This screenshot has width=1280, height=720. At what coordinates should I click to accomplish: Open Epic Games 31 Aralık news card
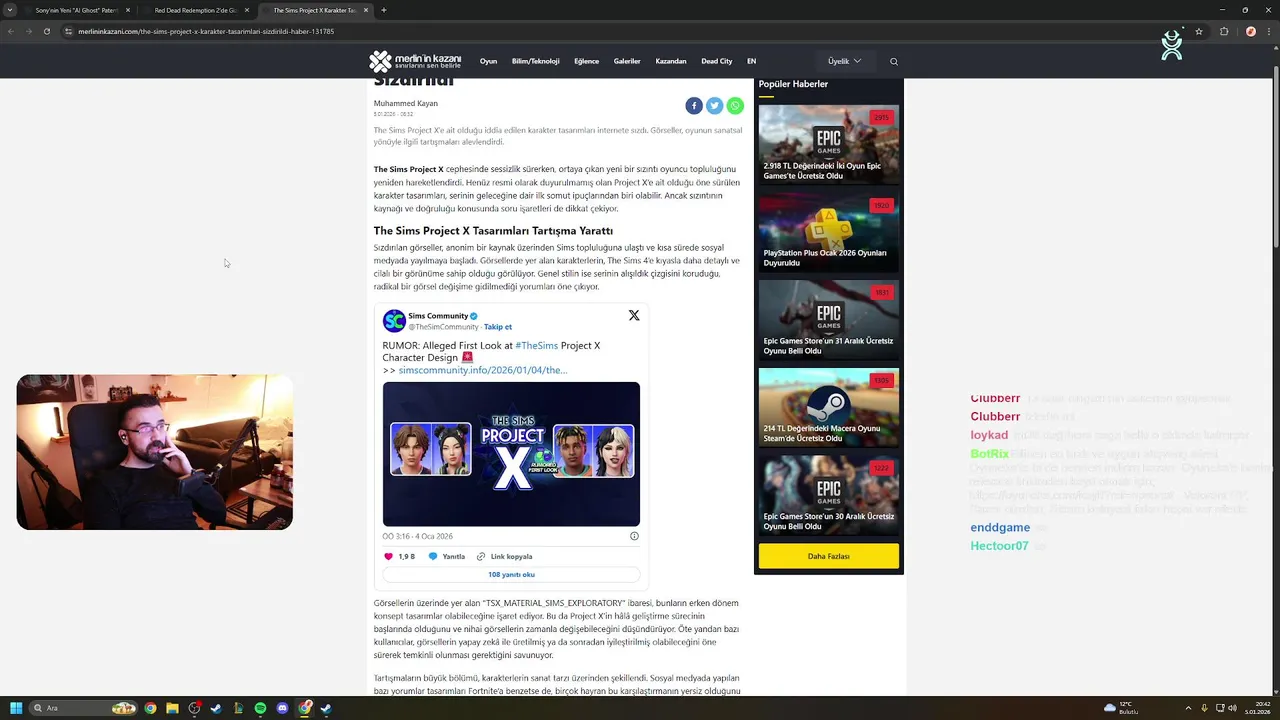828,320
